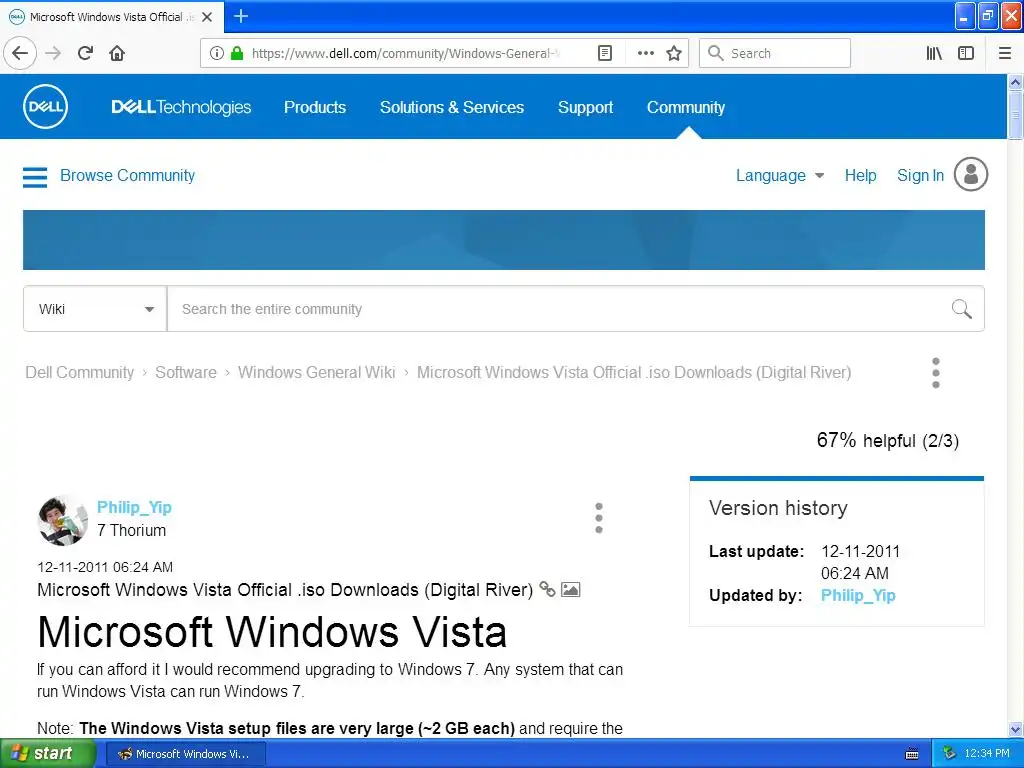Open Community navigation menu

686,107
